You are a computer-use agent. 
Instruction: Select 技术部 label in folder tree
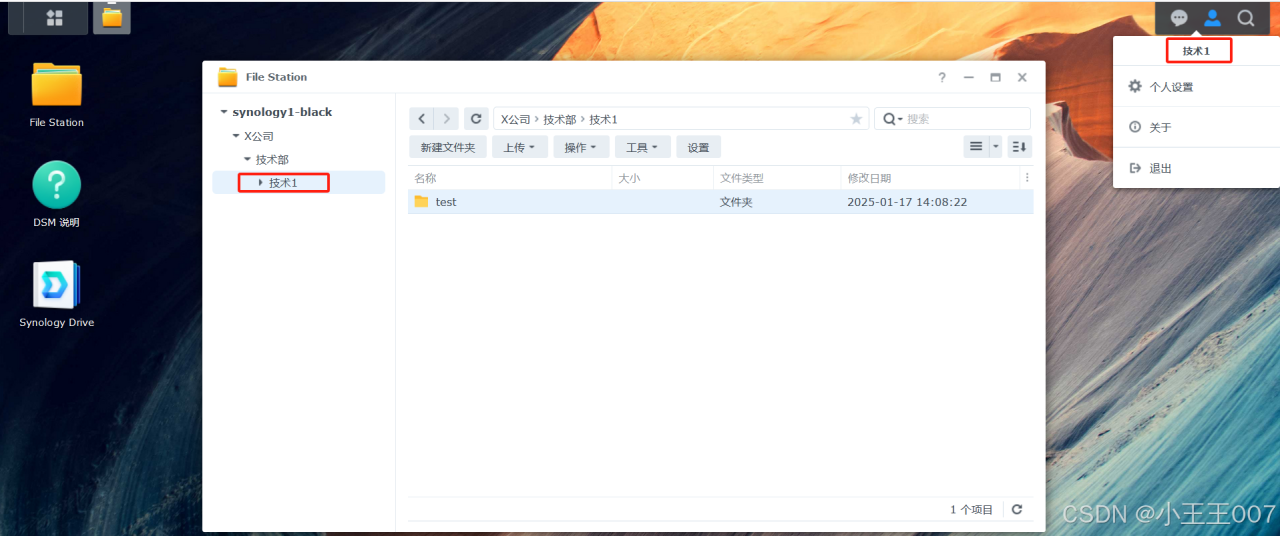(x=272, y=159)
